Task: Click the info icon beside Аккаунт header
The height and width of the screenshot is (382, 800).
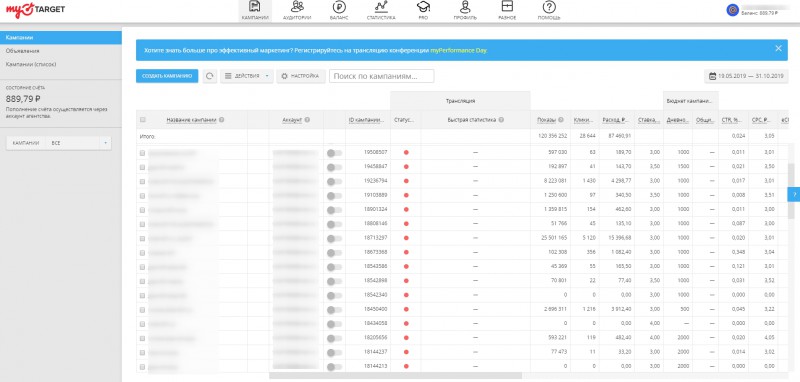Action: (308, 120)
